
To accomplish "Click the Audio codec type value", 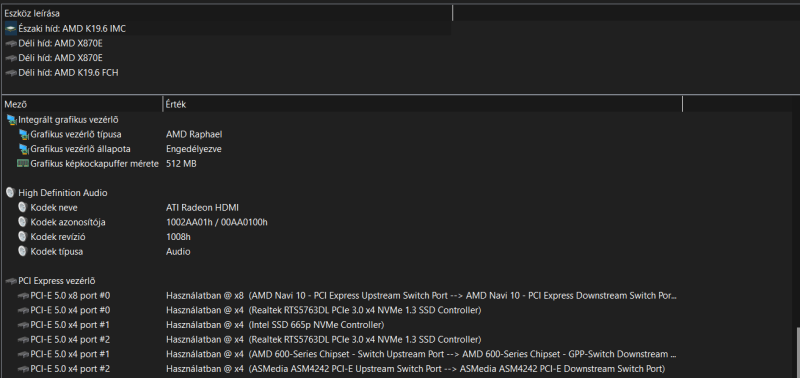I will pos(178,251).
